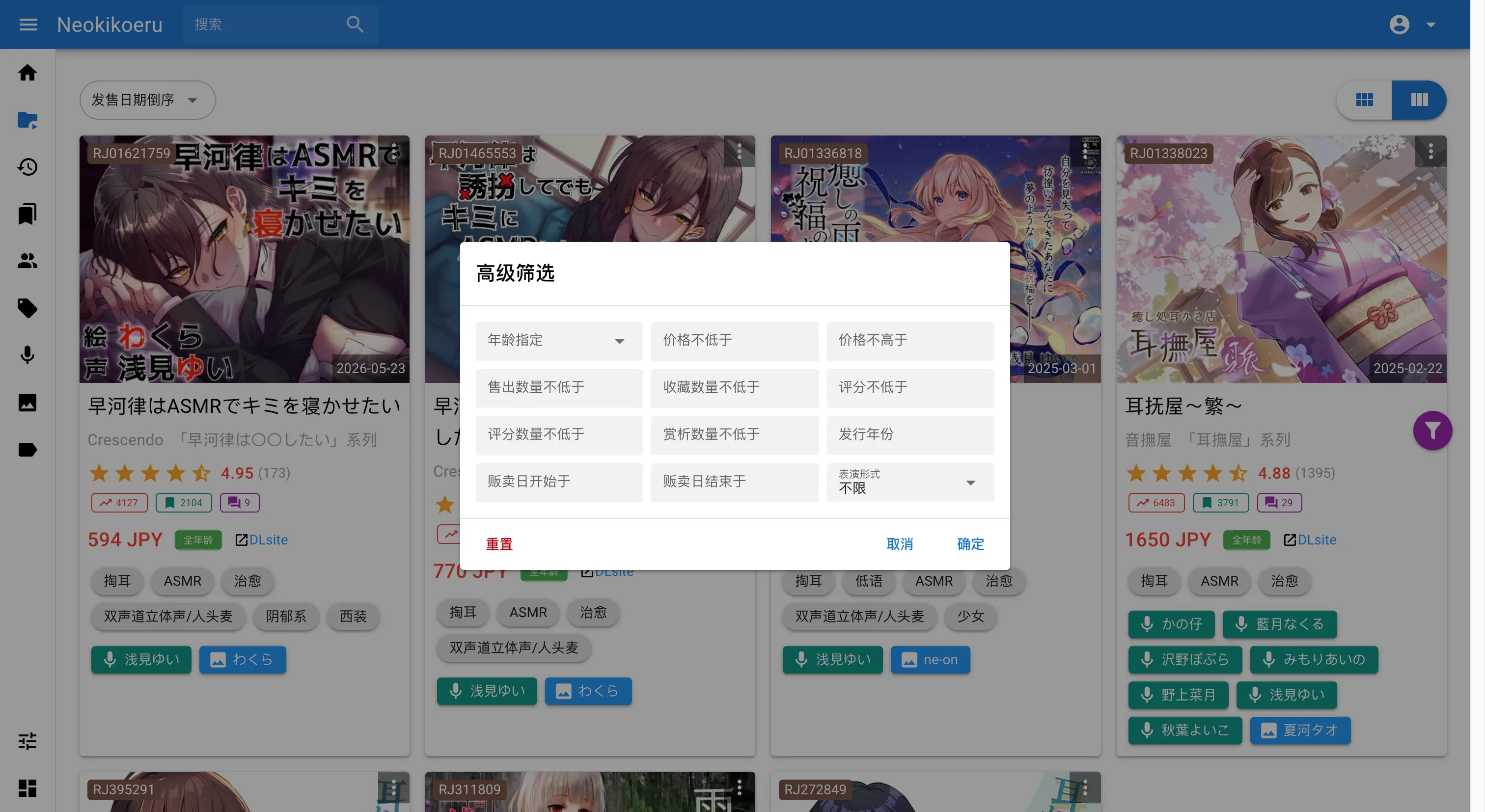
Task: Expand the account dropdown arrow
Action: [1430, 25]
